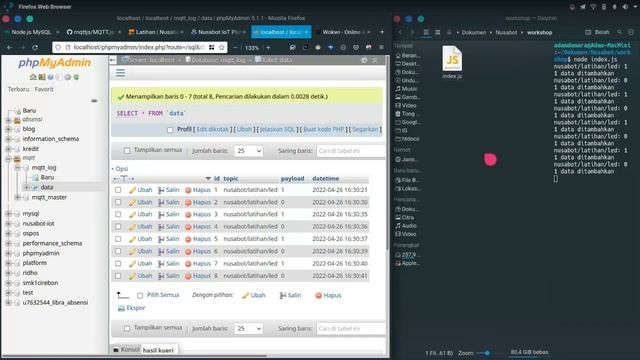The height and width of the screenshot is (360, 640).
Task: Click Buat kode PHP link
Action: click(x=324, y=129)
